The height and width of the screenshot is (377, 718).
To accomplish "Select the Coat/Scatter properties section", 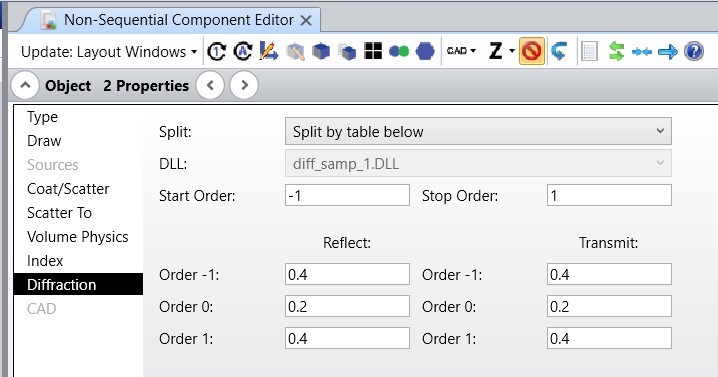I will (68, 189).
